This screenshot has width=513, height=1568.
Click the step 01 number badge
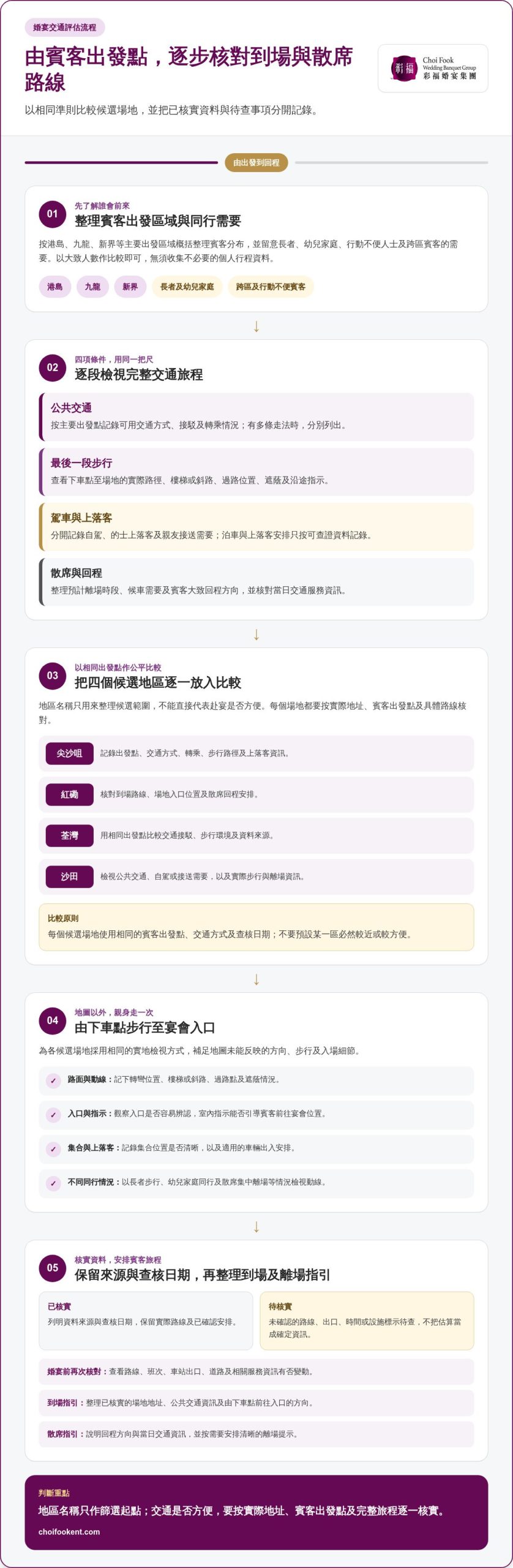tap(52, 214)
